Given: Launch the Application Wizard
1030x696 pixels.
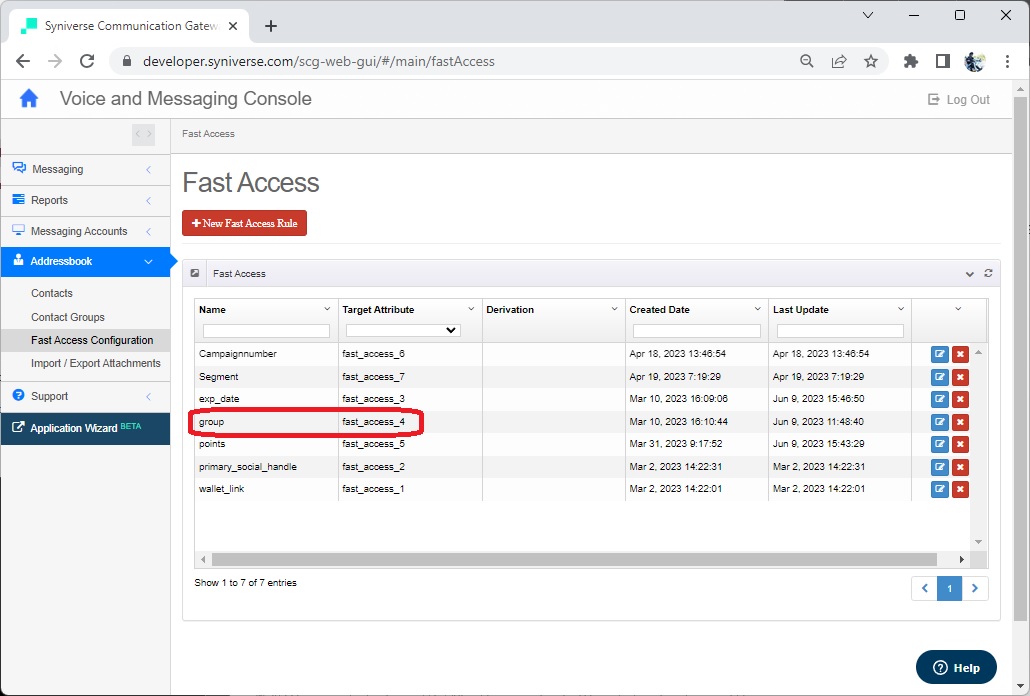Looking at the screenshot, I should [x=85, y=428].
